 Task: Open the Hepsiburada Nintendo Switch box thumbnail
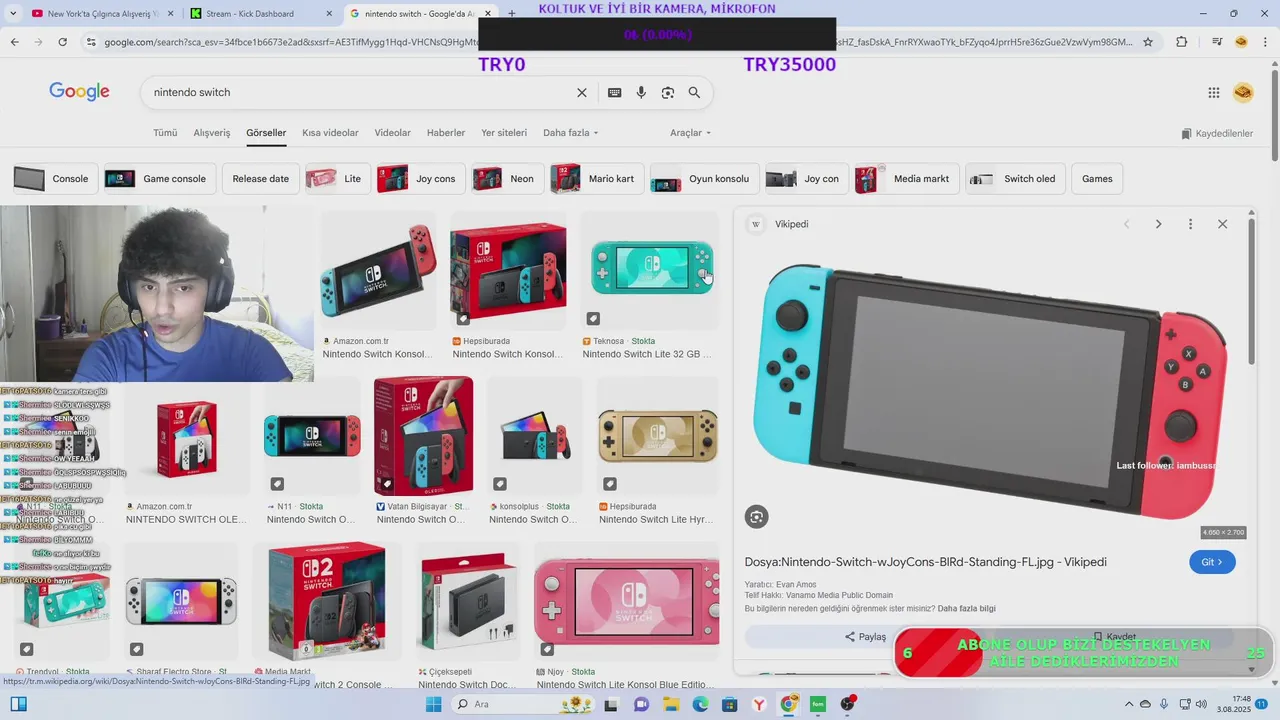tap(508, 271)
